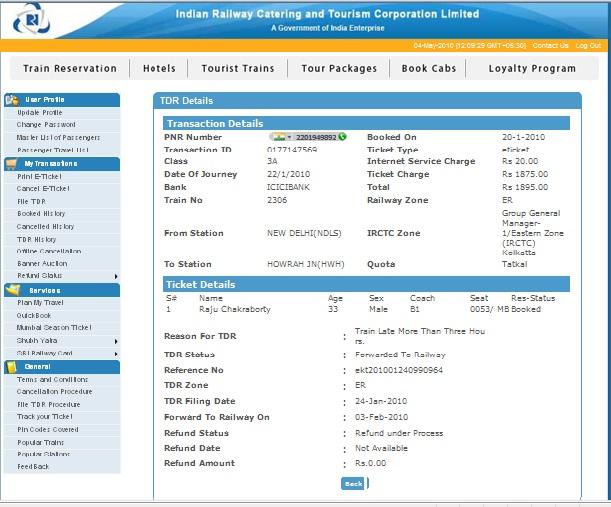The width and height of the screenshot is (611, 507).
Task: Click the Date Of Journey 22/1/2010
Action: point(289,174)
